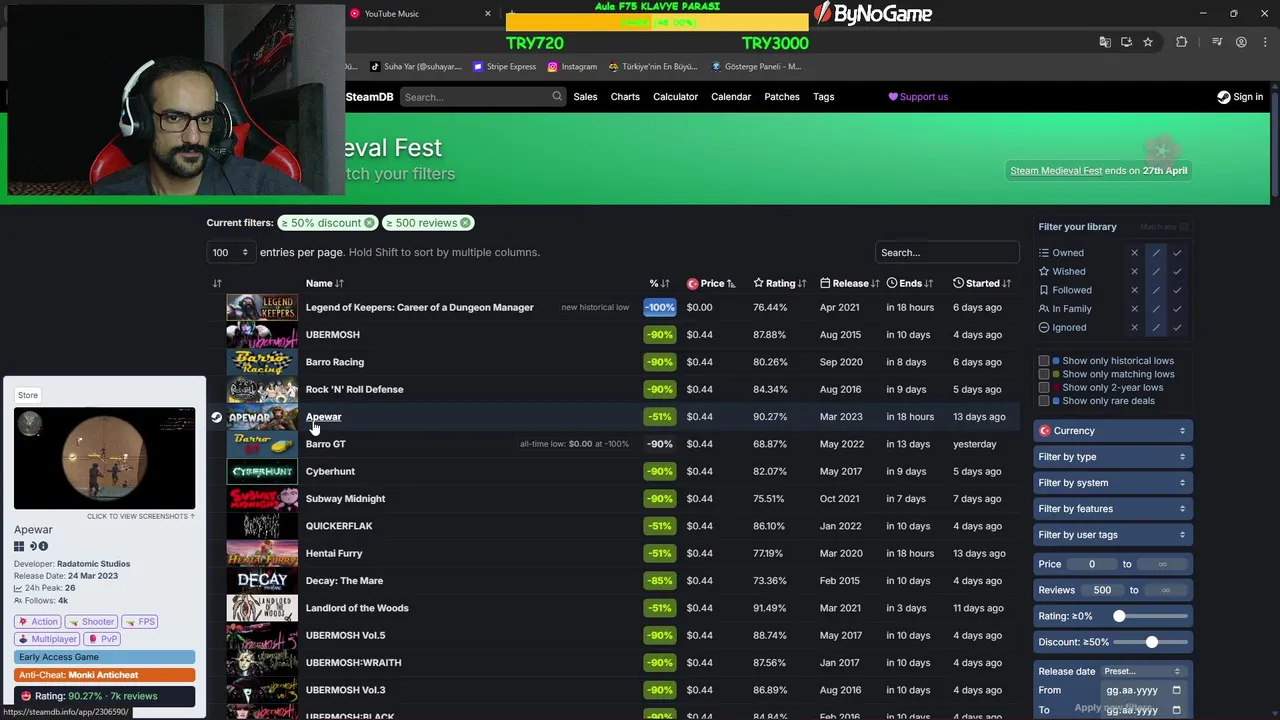Open the Calendar menu item
This screenshot has width=1280, height=720.
click(x=731, y=97)
